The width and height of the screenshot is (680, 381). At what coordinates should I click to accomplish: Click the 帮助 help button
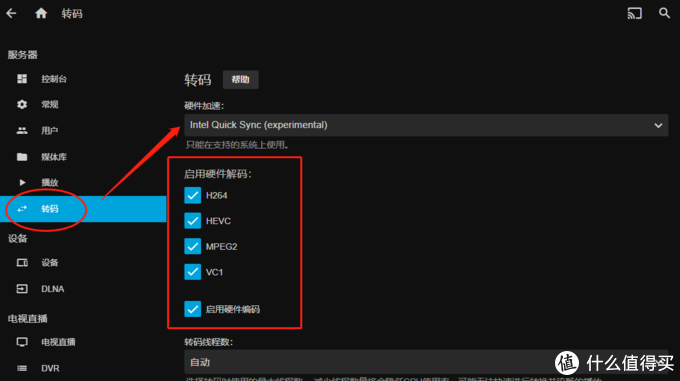(x=240, y=79)
